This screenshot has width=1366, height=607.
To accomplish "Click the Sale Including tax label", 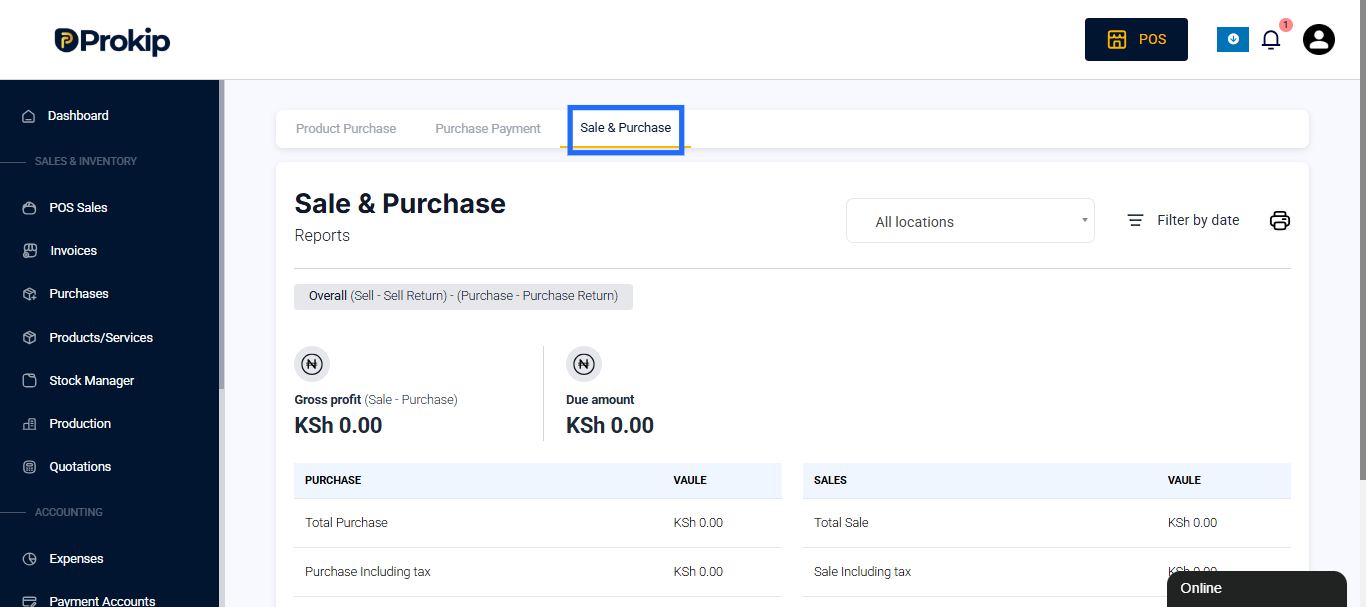I will (863, 572).
